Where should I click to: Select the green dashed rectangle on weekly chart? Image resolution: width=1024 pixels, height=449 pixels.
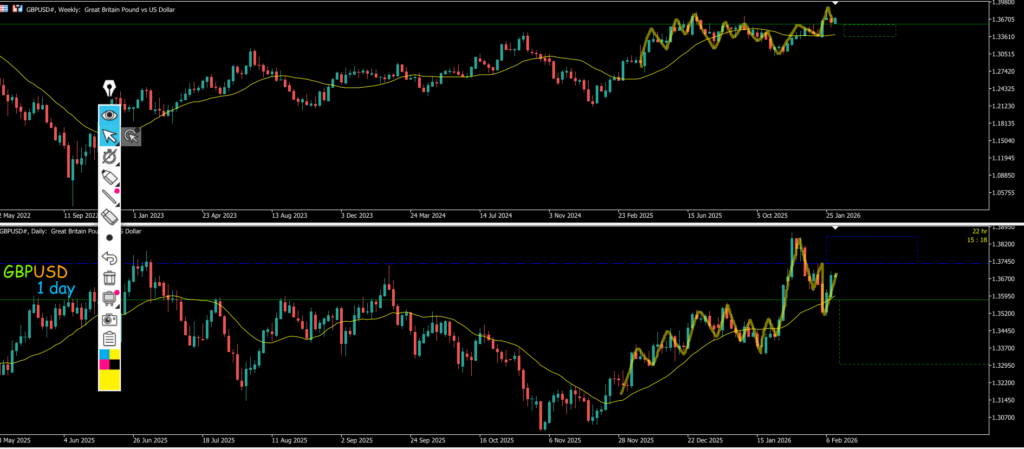tap(869, 30)
